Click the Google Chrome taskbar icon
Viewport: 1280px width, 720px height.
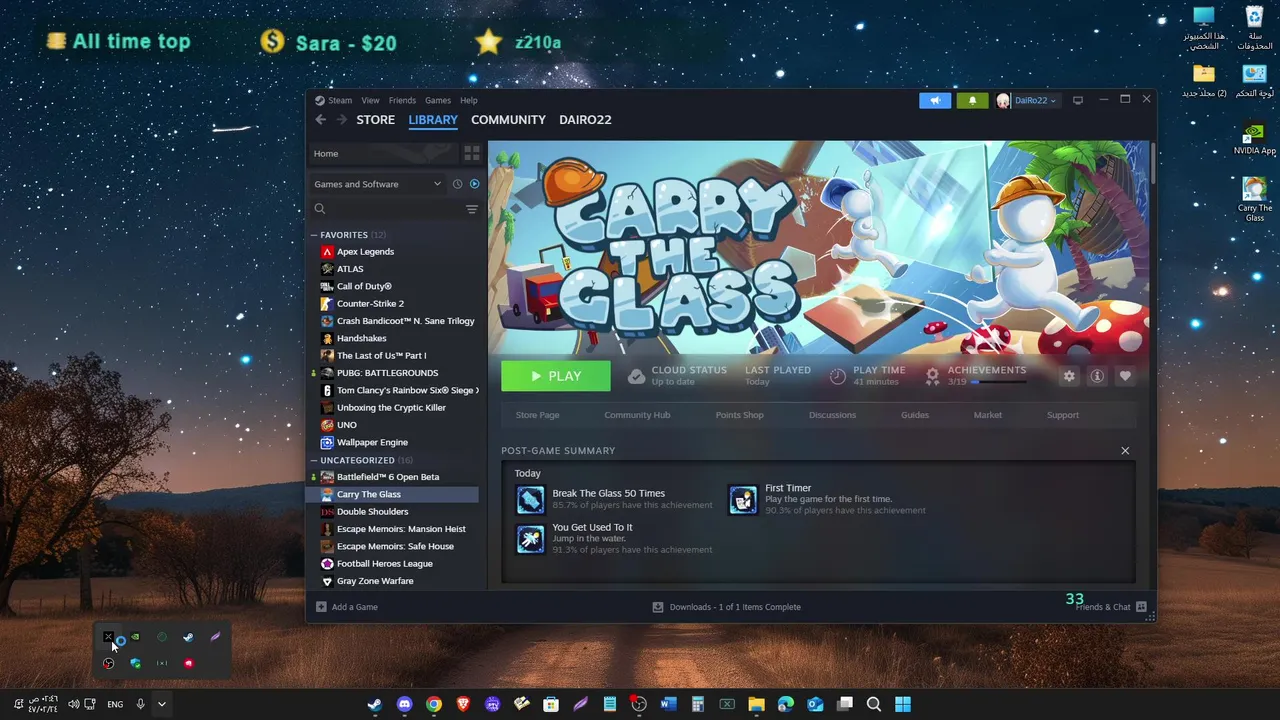coord(433,704)
